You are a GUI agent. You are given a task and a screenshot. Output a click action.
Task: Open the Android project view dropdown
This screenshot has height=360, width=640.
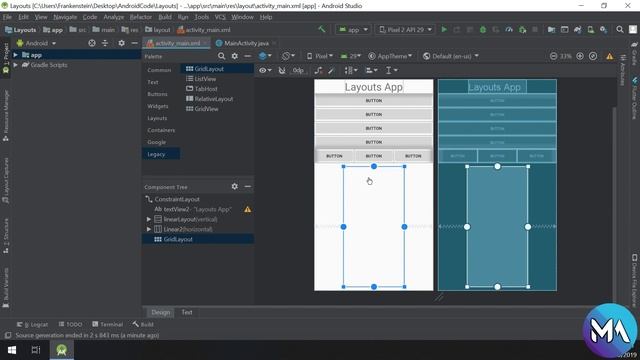tap(36, 43)
